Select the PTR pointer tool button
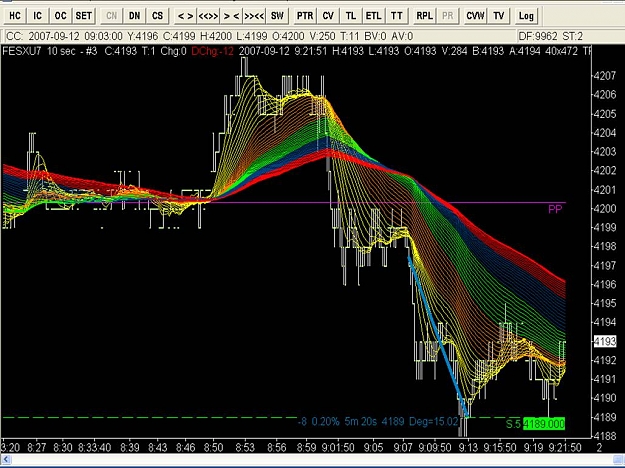This screenshot has width=625, height=468. click(305, 16)
